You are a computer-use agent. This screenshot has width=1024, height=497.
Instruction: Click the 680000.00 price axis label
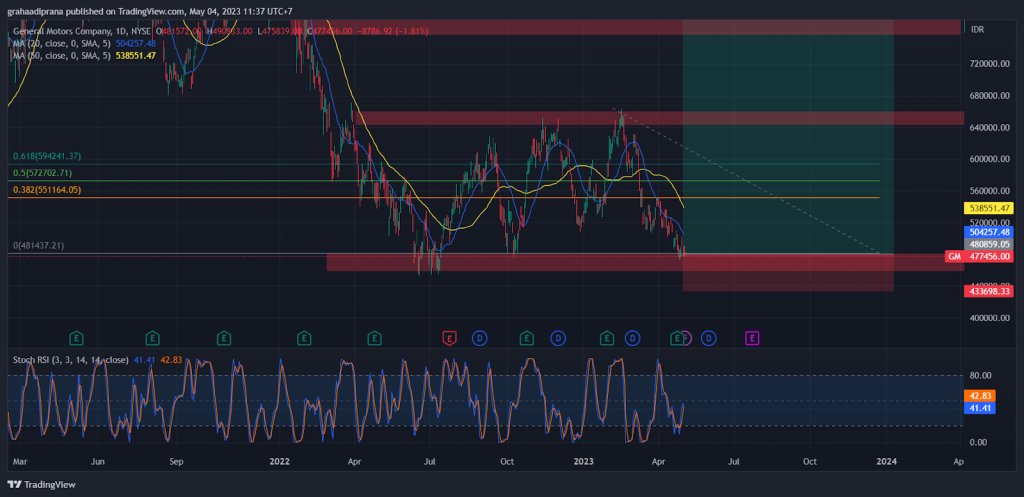click(991, 95)
